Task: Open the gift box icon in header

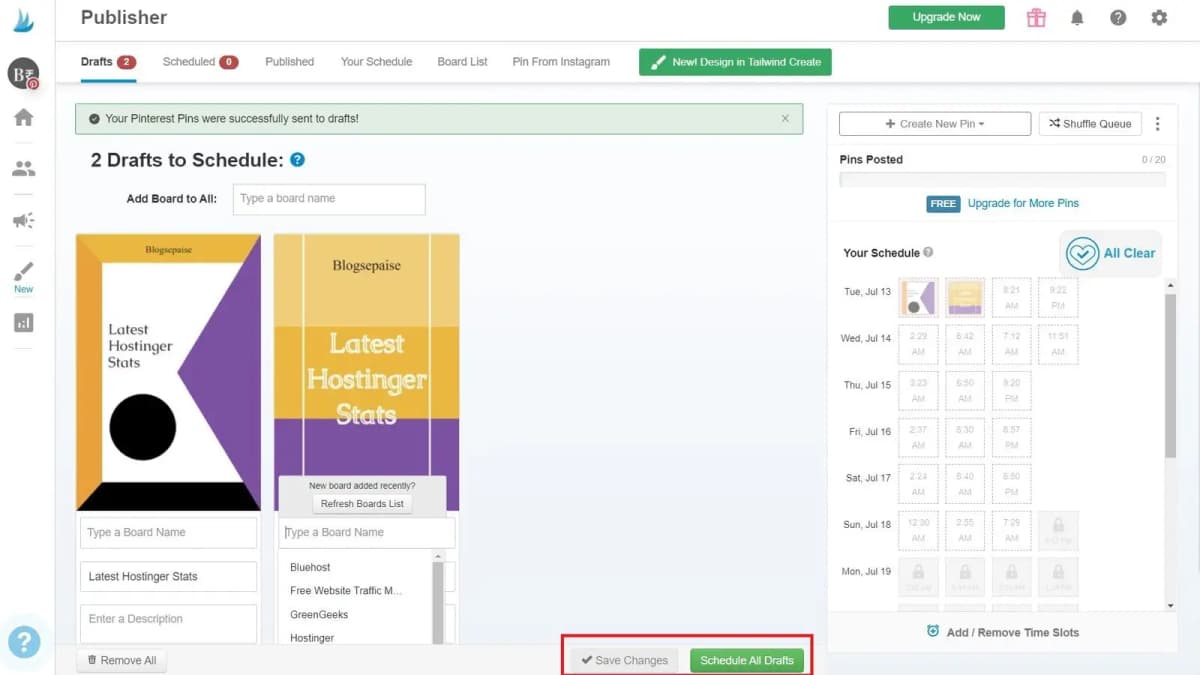Action: coord(1036,18)
